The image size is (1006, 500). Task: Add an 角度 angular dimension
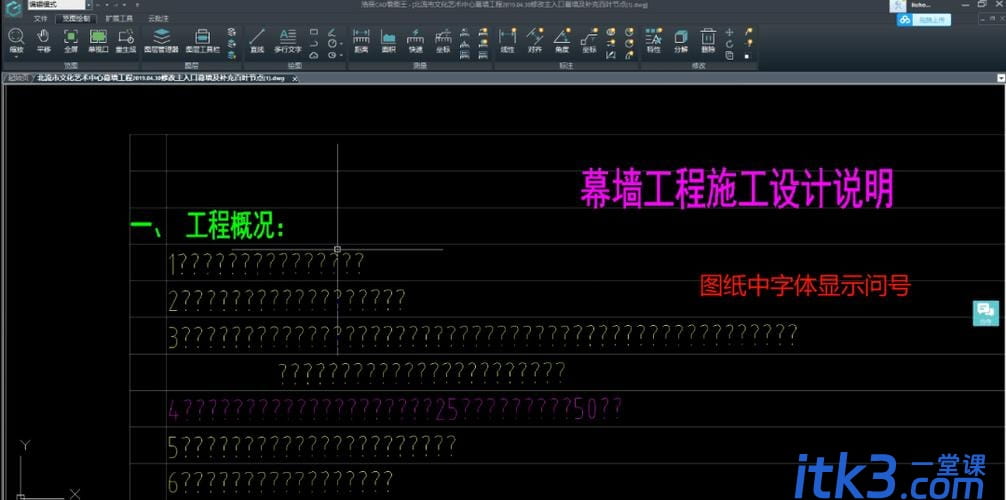click(x=562, y=40)
